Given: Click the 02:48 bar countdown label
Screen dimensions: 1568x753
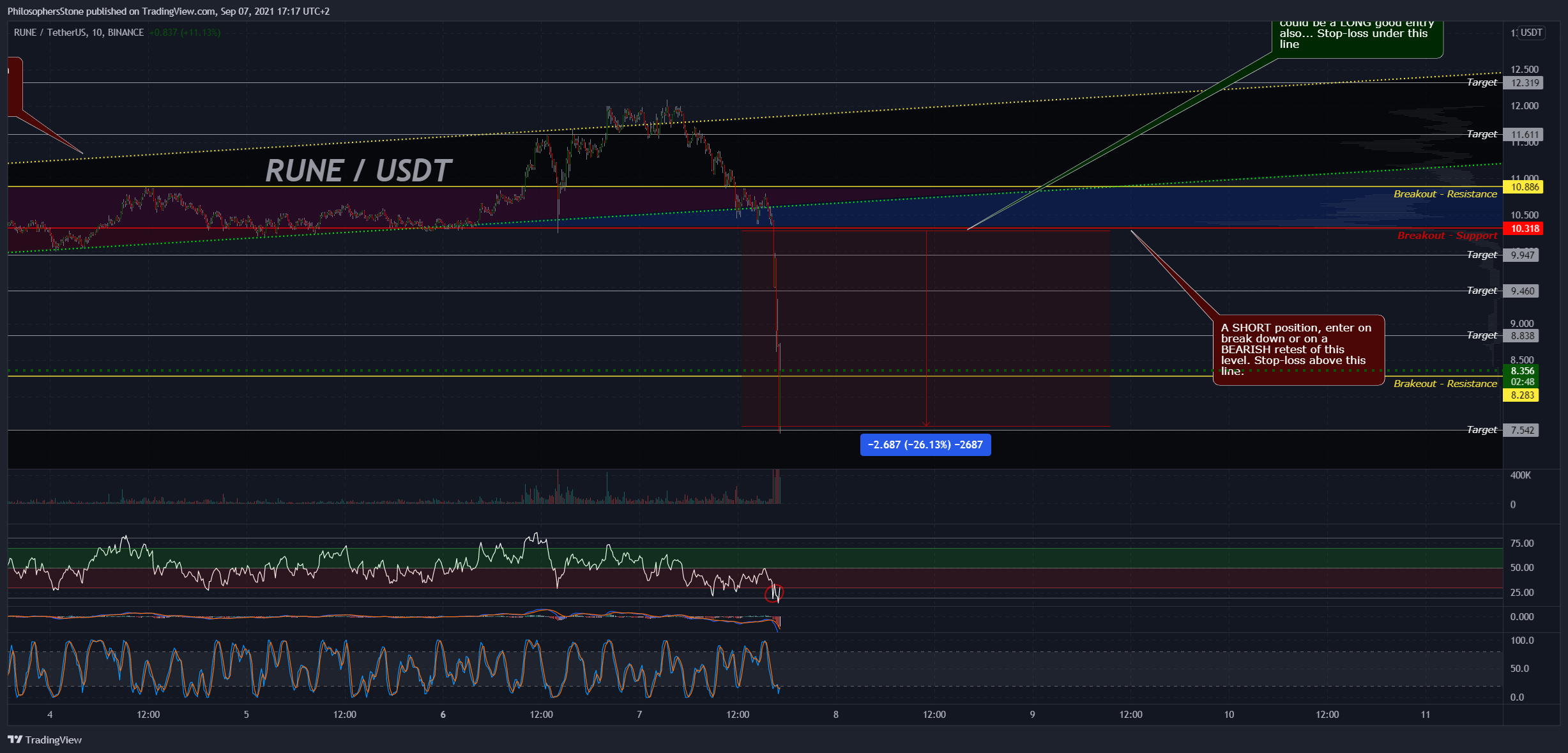Looking at the screenshot, I should 1522,382.
